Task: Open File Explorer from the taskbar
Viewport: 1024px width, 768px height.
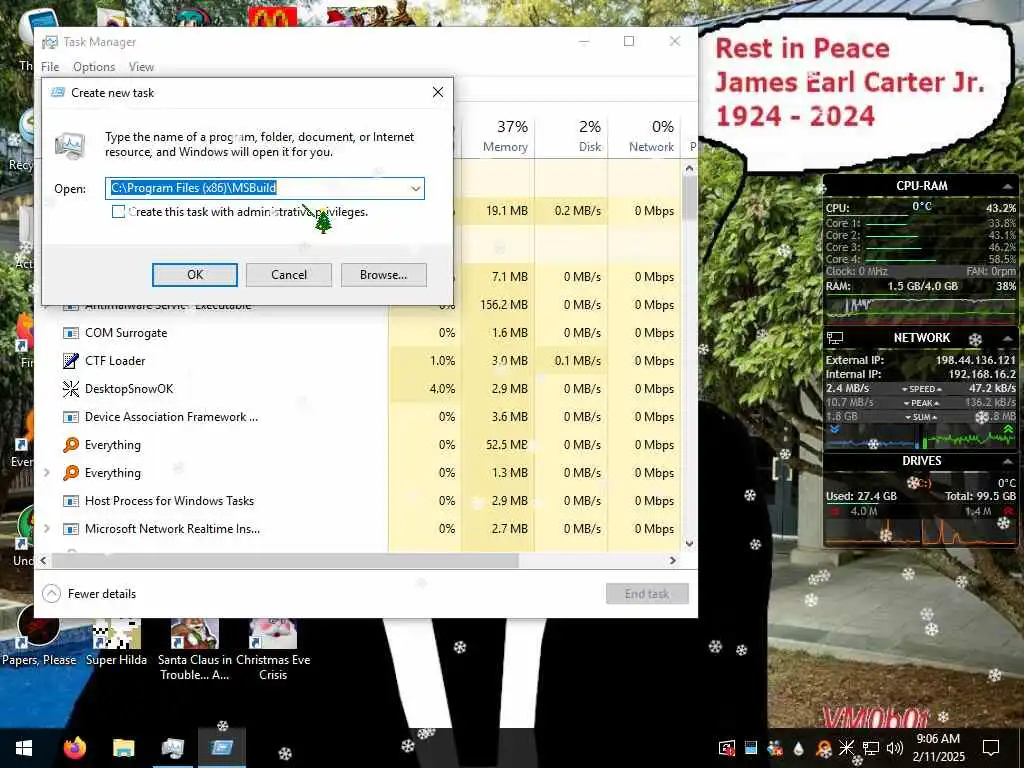Action: [x=123, y=748]
